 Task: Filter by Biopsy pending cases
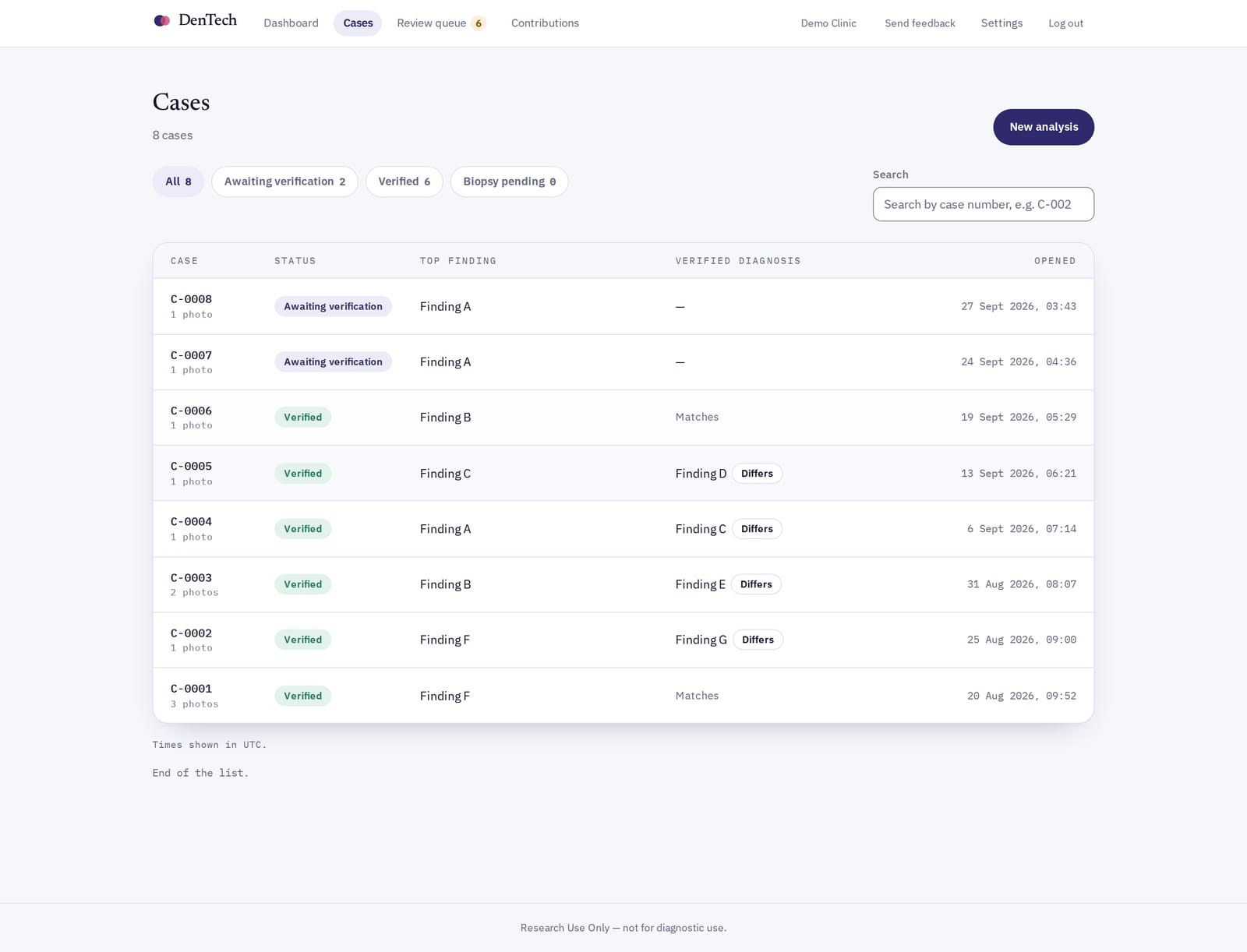click(x=509, y=182)
